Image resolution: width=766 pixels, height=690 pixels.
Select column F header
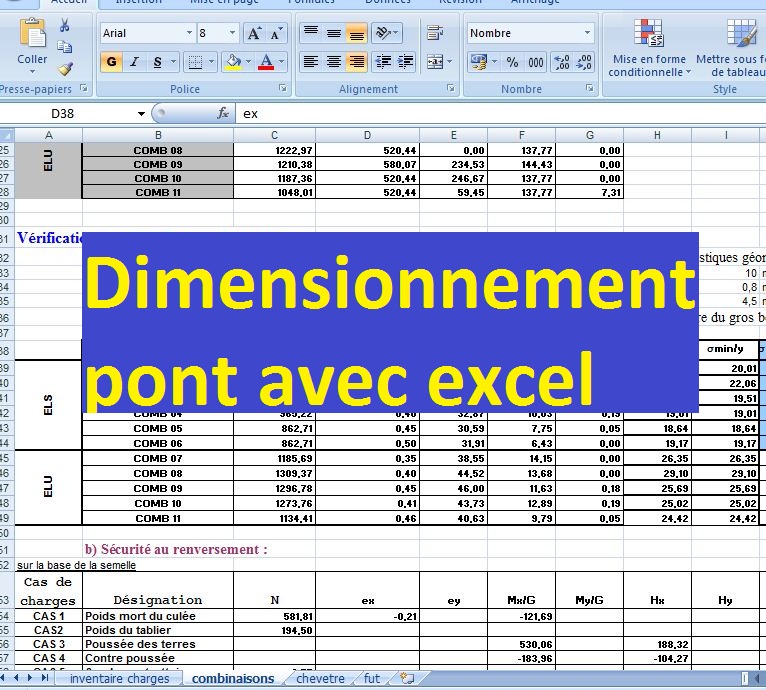pyautogui.click(x=521, y=135)
